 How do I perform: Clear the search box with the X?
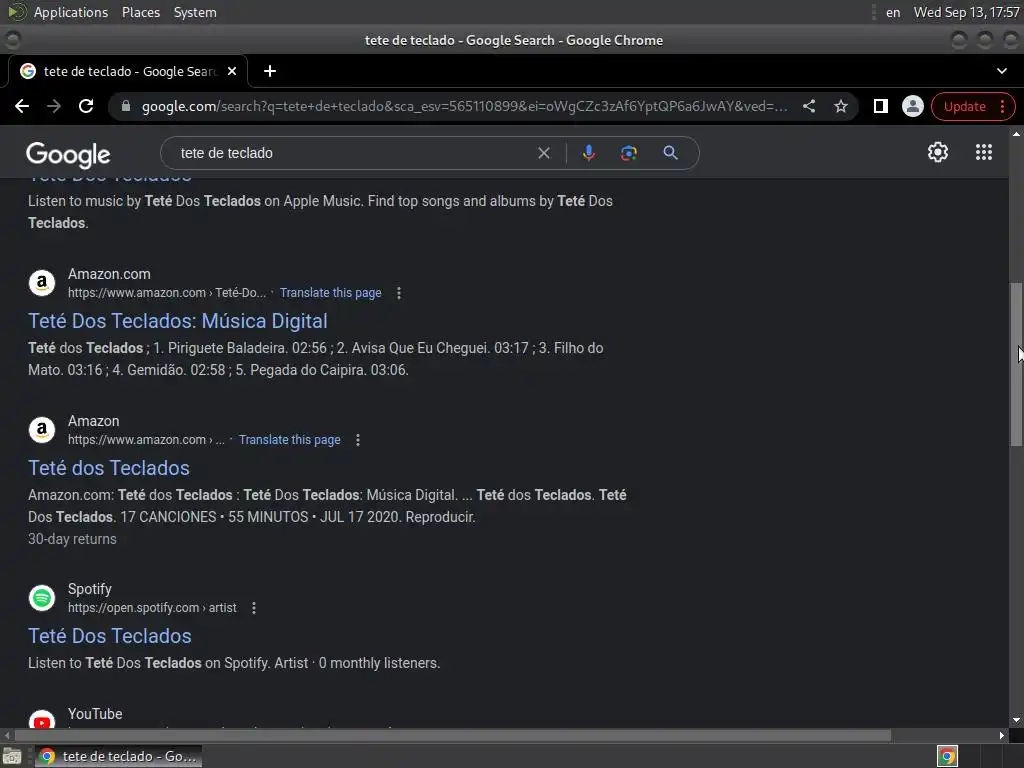tap(543, 153)
